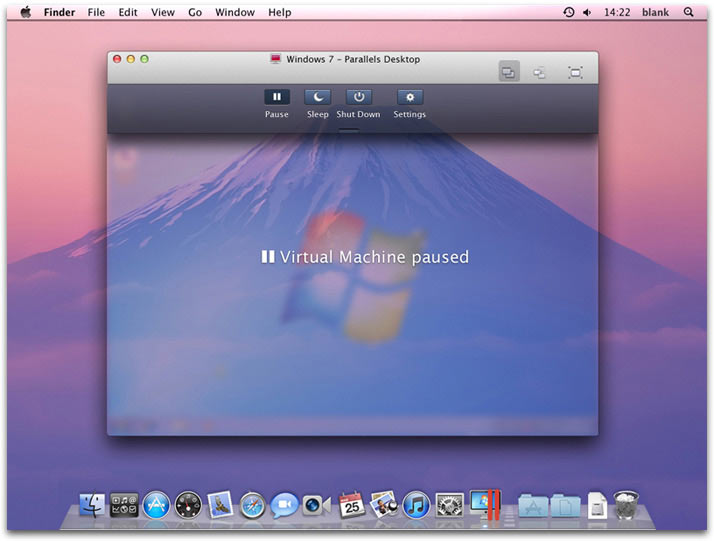Viewport: 714px width, 541px height.
Task: Launch the App Store from the Dock
Action: click(156, 505)
